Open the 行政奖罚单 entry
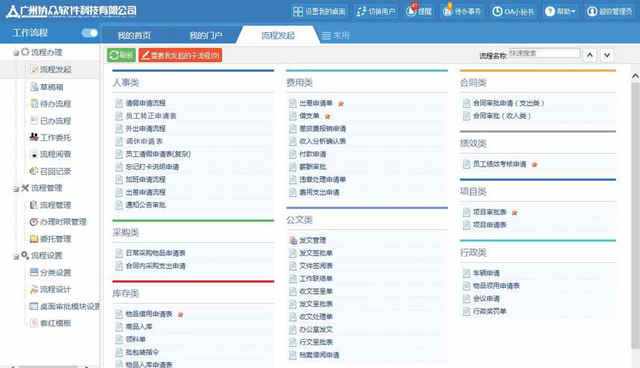This screenshot has height=368, width=640. point(489,311)
